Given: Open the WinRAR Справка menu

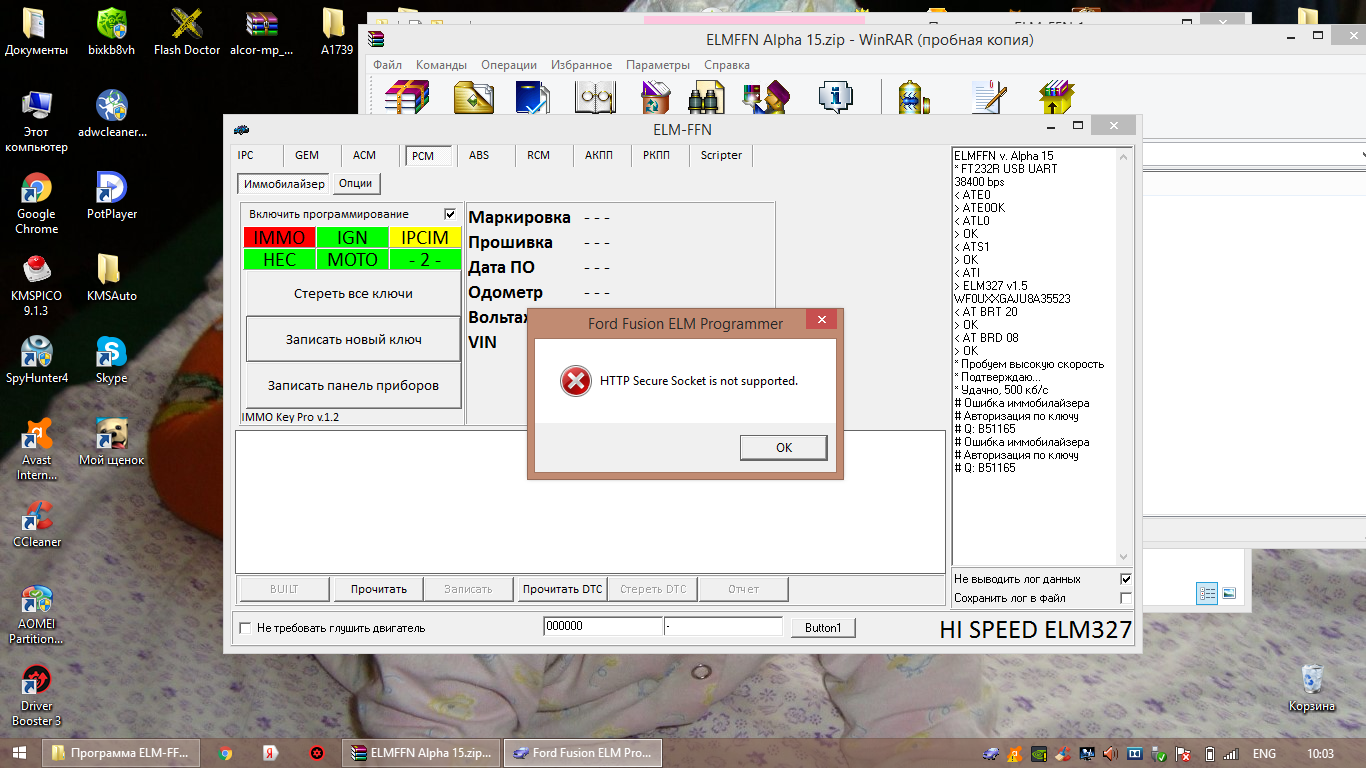Looking at the screenshot, I should [727, 65].
